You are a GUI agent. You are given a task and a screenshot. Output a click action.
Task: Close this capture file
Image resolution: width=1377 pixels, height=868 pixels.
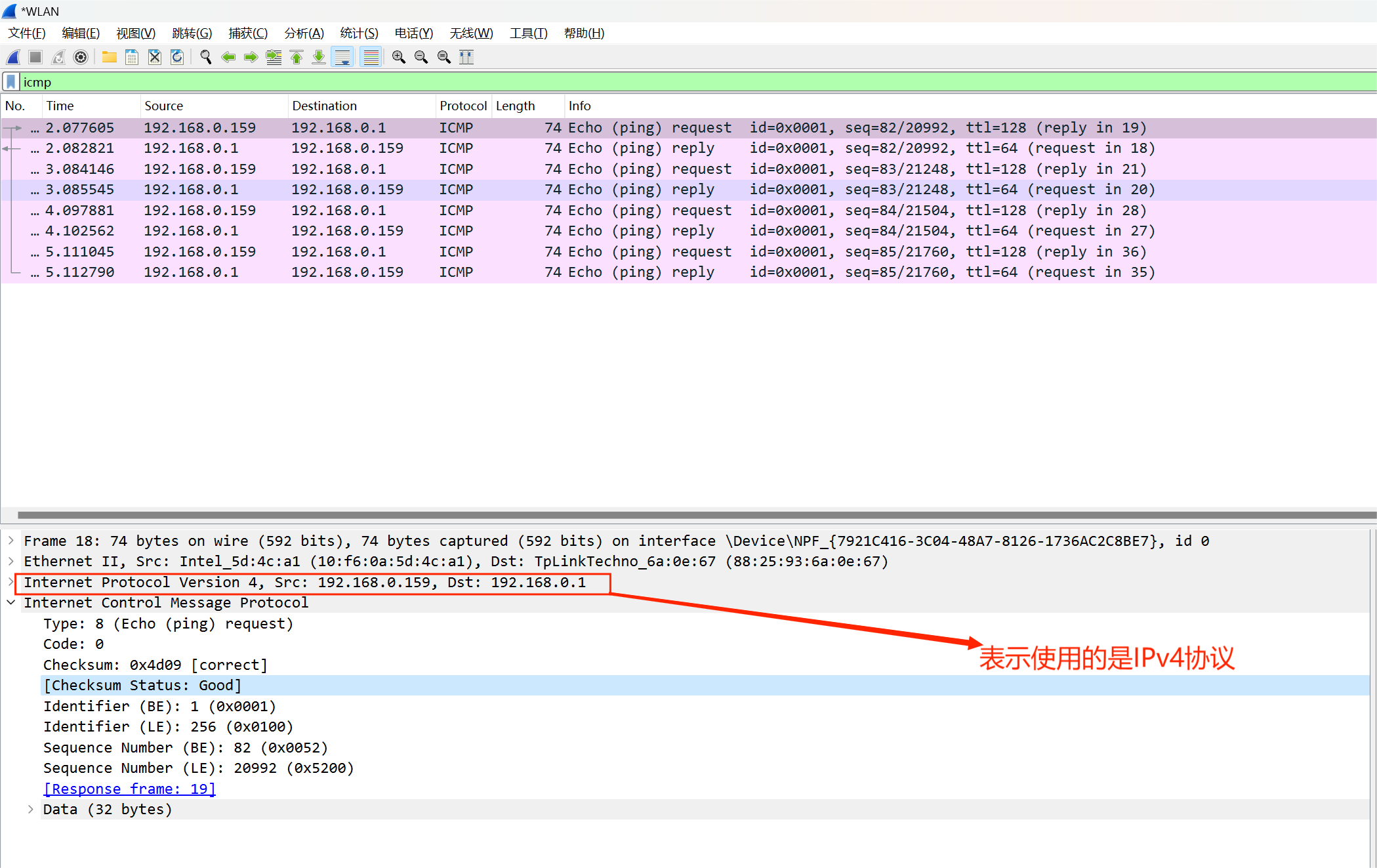[x=154, y=58]
